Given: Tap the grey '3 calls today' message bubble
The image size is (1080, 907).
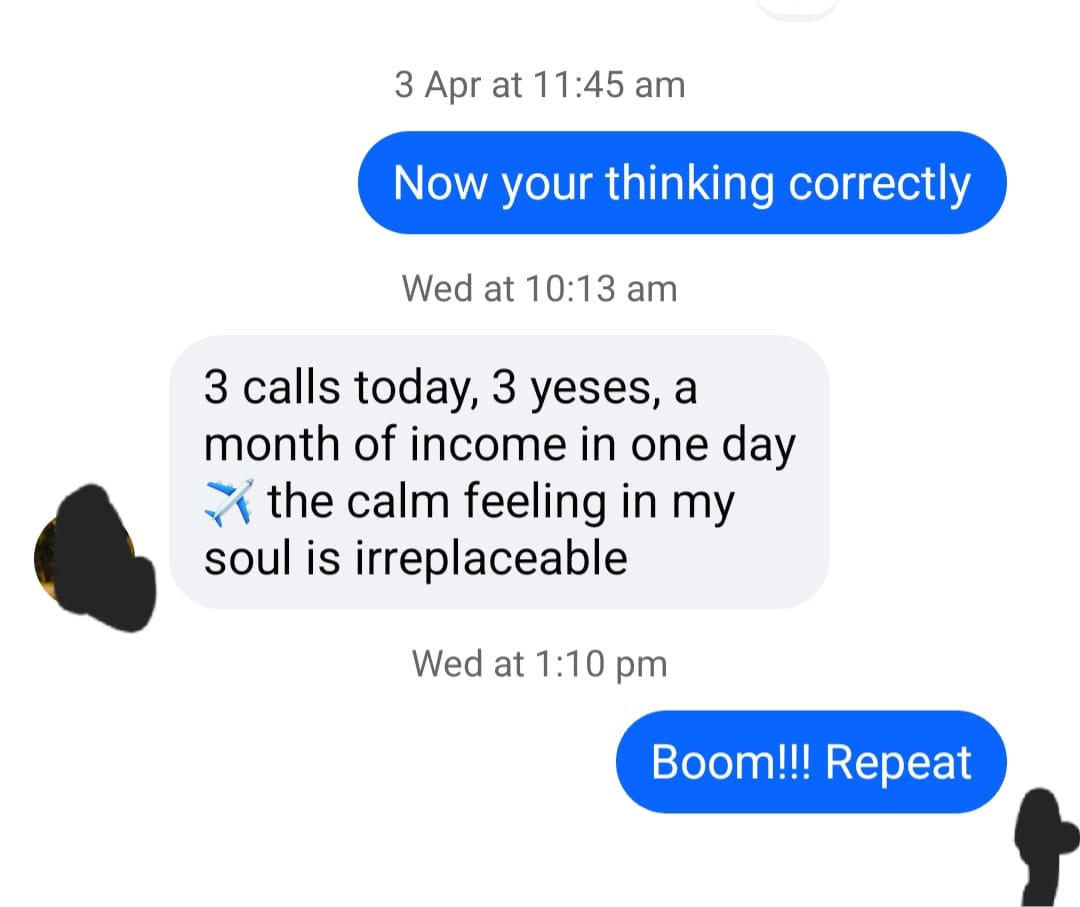Looking at the screenshot, I should click(499, 472).
